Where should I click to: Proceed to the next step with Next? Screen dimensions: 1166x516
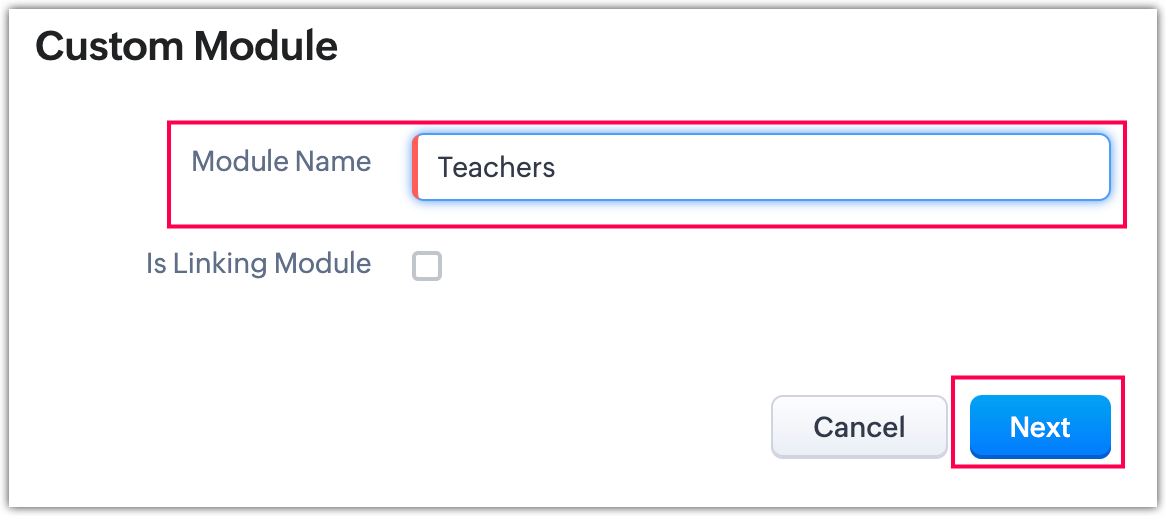point(1040,427)
